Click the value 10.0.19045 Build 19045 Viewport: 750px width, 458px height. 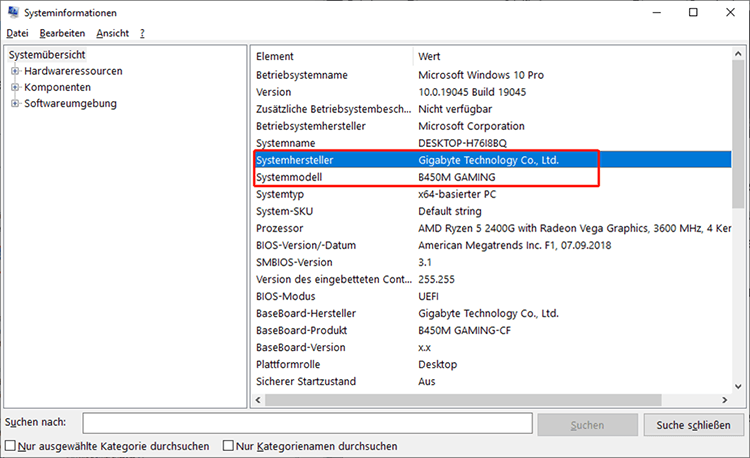[472, 92]
